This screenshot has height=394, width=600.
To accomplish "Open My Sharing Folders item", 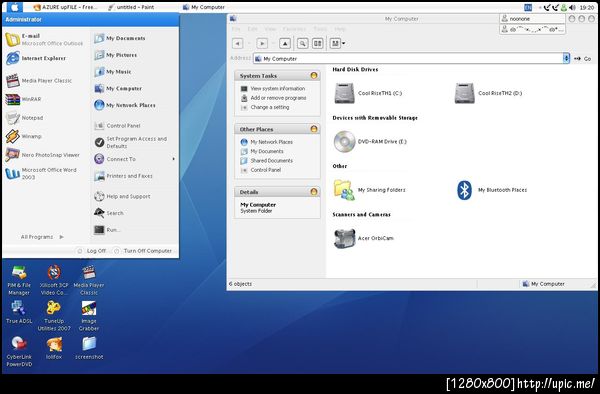I will point(369,190).
